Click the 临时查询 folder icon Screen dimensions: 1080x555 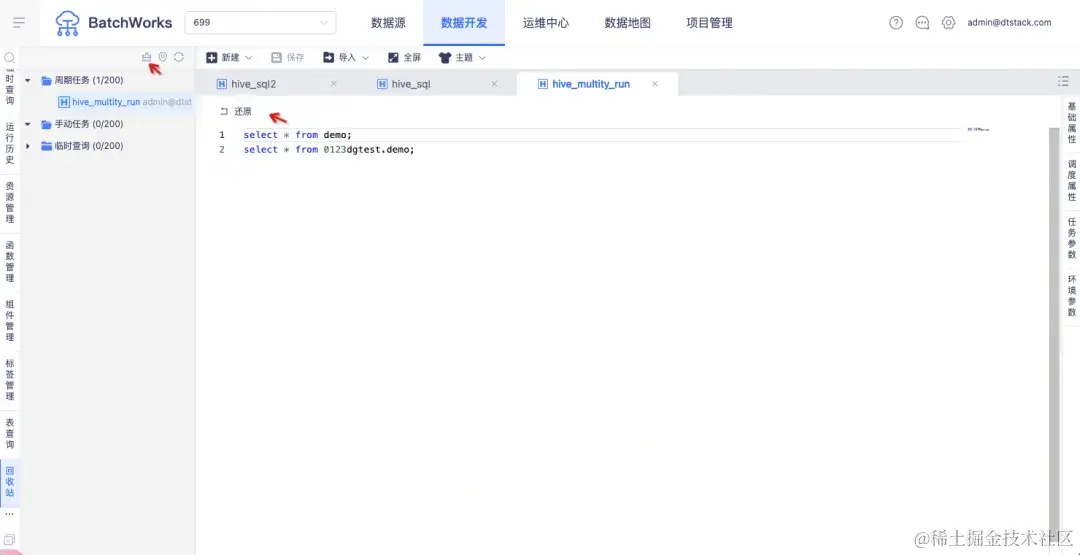[47, 146]
